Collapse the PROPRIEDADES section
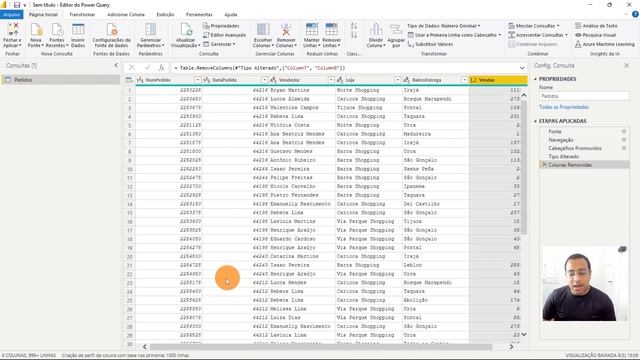Viewport: 640px width, 360px height. click(x=536, y=79)
